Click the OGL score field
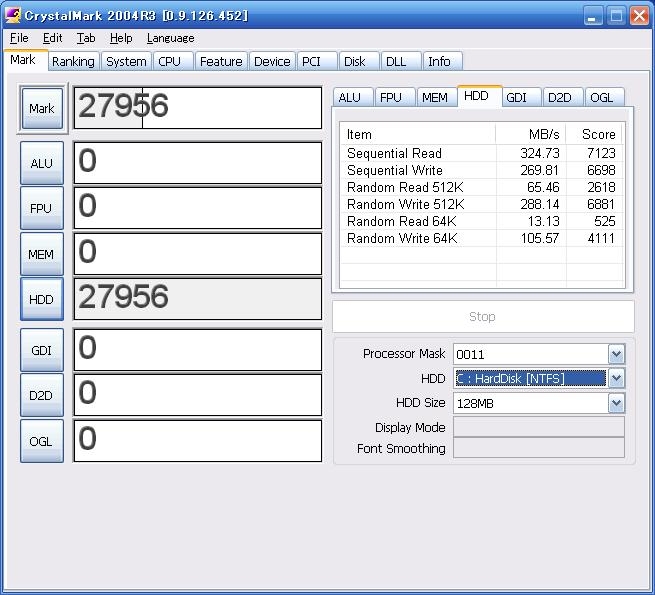The image size is (655, 595). click(198, 441)
